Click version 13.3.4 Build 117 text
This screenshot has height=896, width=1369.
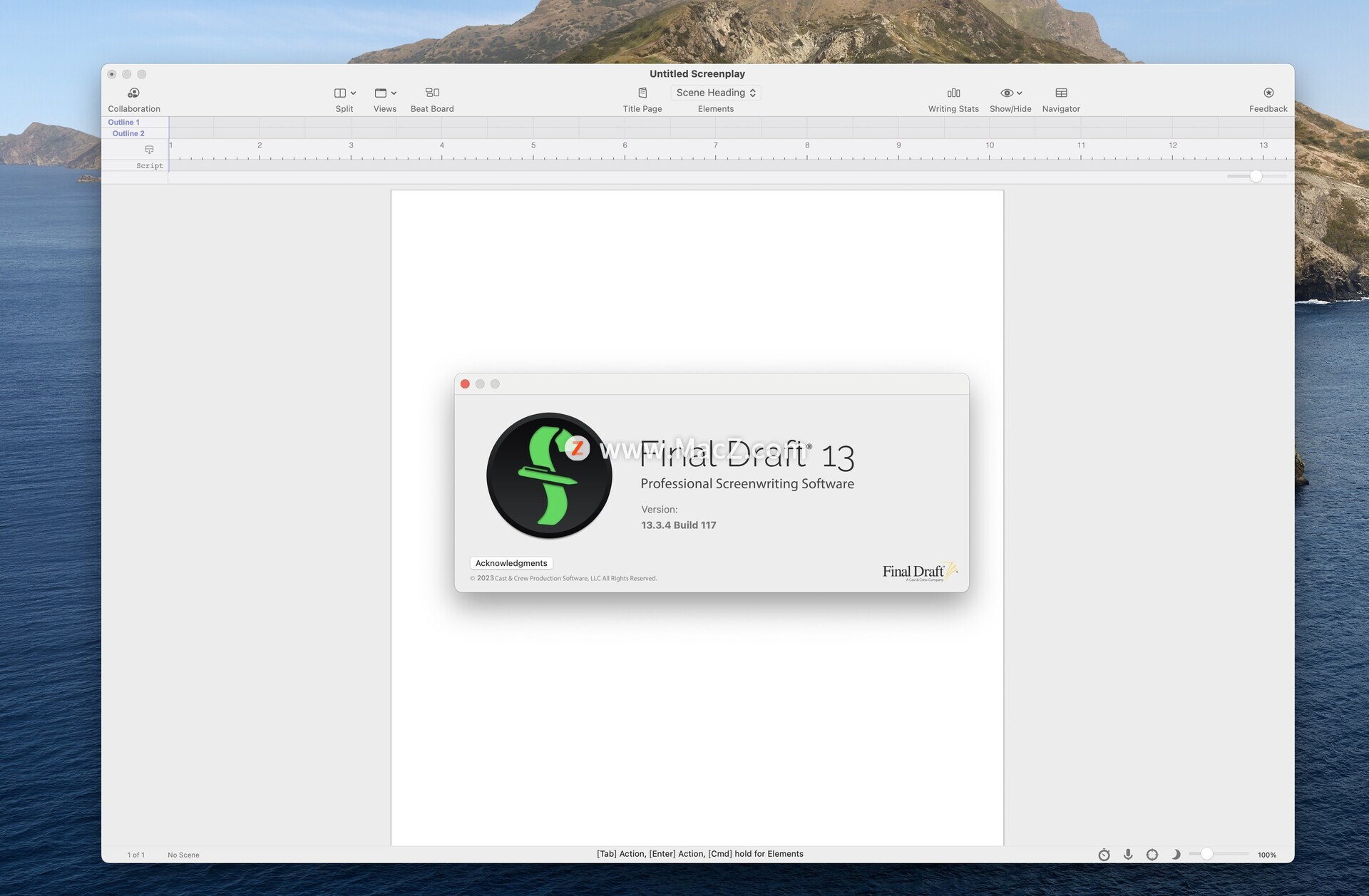pyautogui.click(x=679, y=525)
